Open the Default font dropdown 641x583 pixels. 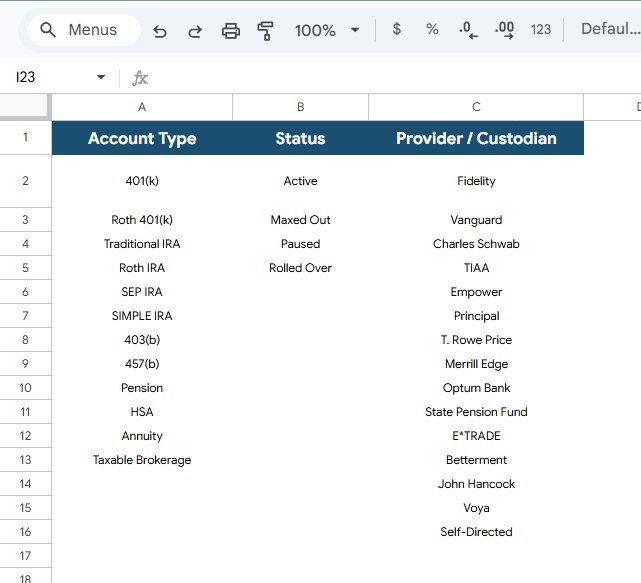(610, 29)
